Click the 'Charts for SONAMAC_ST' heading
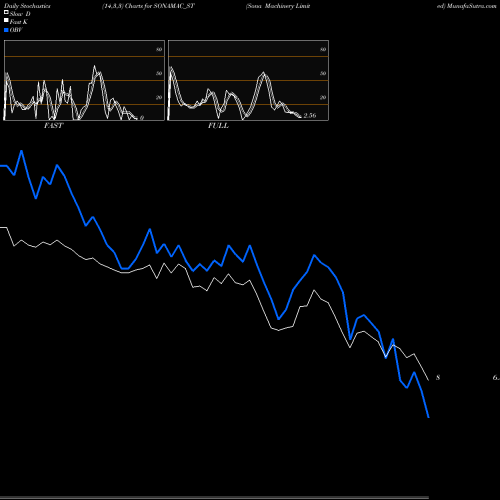 (x=160, y=6)
